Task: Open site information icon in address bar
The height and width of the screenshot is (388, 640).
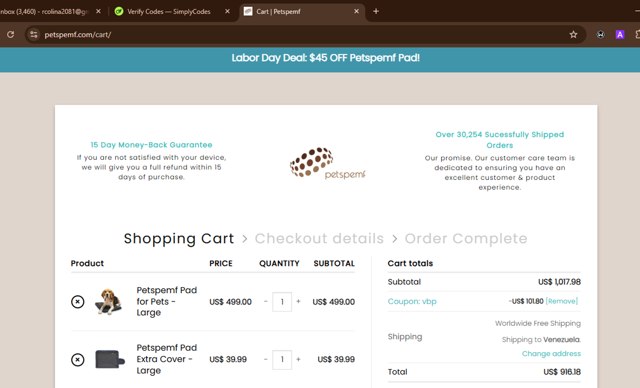Action: pyautogui.click(x=33, y=35)
